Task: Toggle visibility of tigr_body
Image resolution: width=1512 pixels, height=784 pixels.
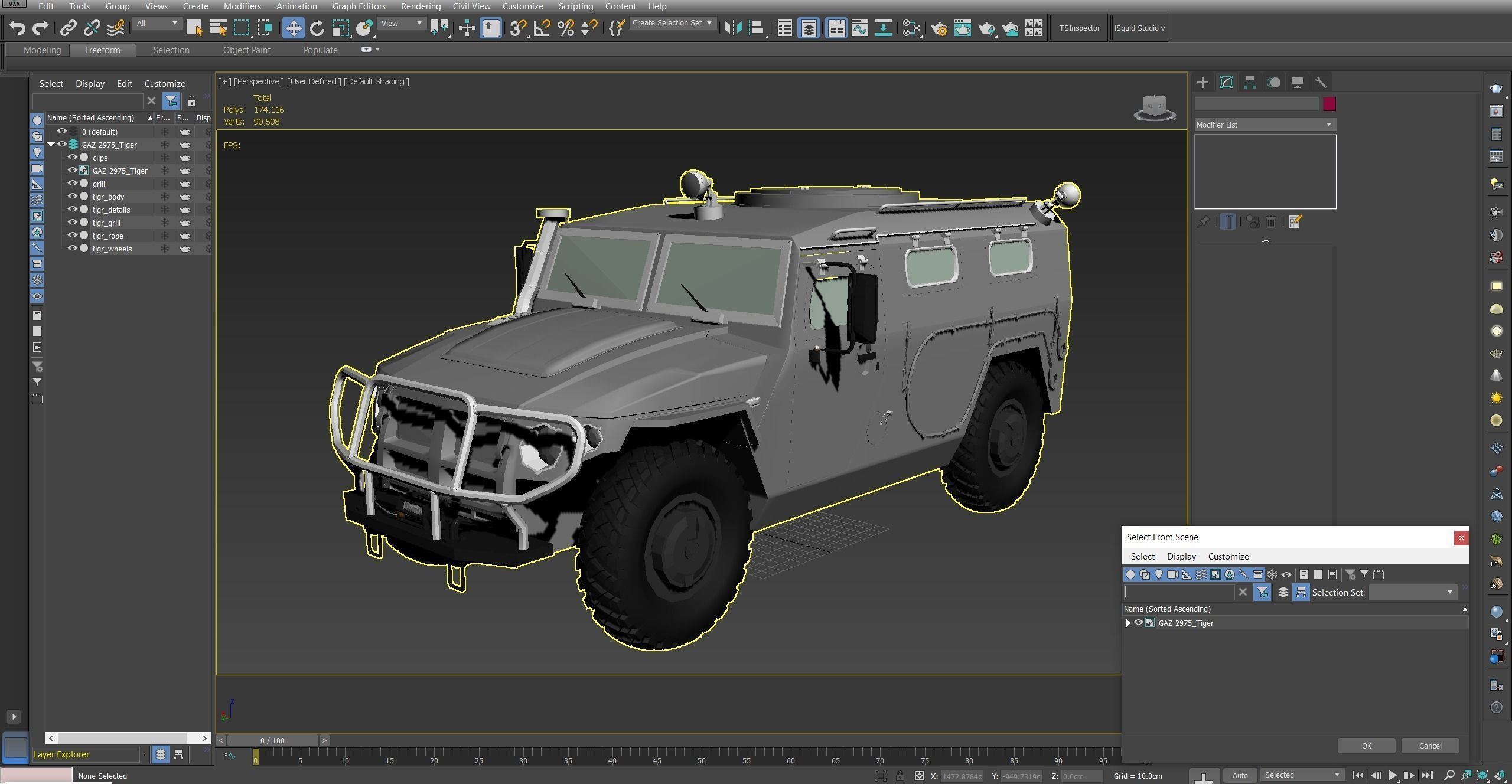Action: click(x=72, y=197)
